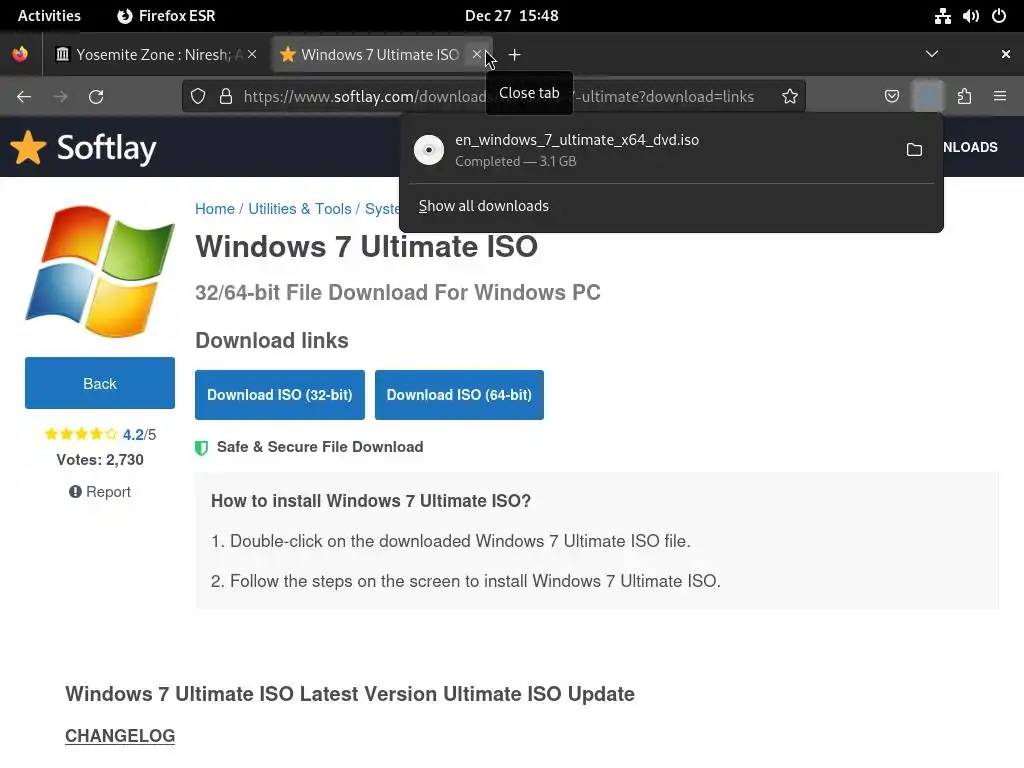Viewport: 1024px width, 768px height.
Task: Open the GNOME Activities overview
Action: [49, 16]
